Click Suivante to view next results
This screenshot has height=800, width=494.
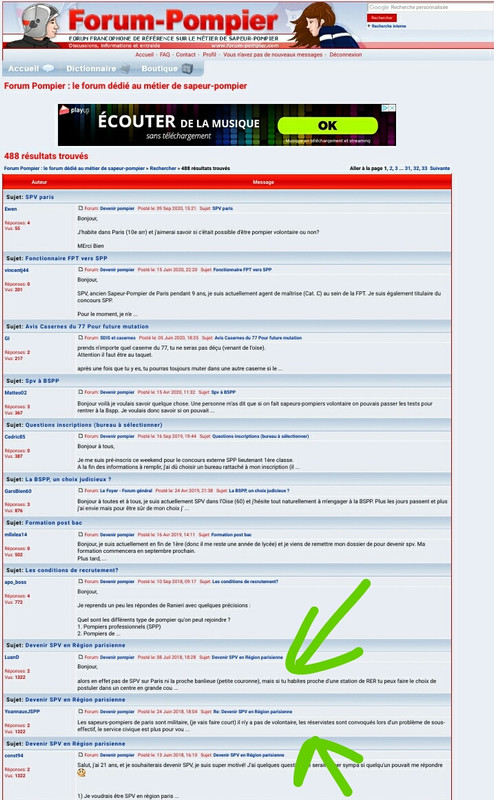point(440,168)
